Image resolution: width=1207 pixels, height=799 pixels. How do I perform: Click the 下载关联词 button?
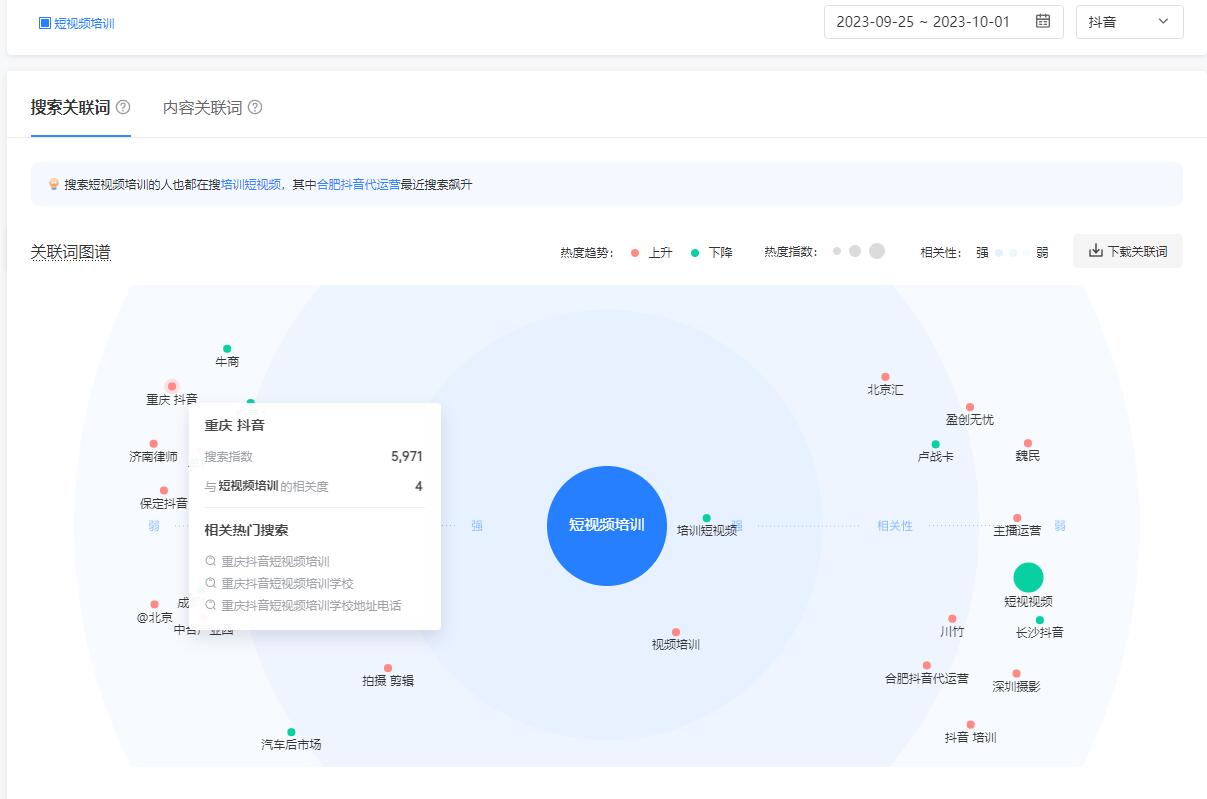click(x=1128, y=251)
